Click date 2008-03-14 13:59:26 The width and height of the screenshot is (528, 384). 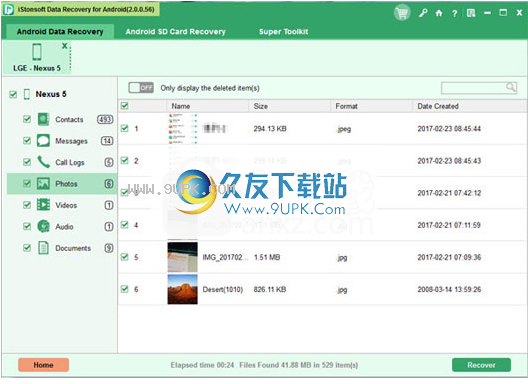(449, 289)
